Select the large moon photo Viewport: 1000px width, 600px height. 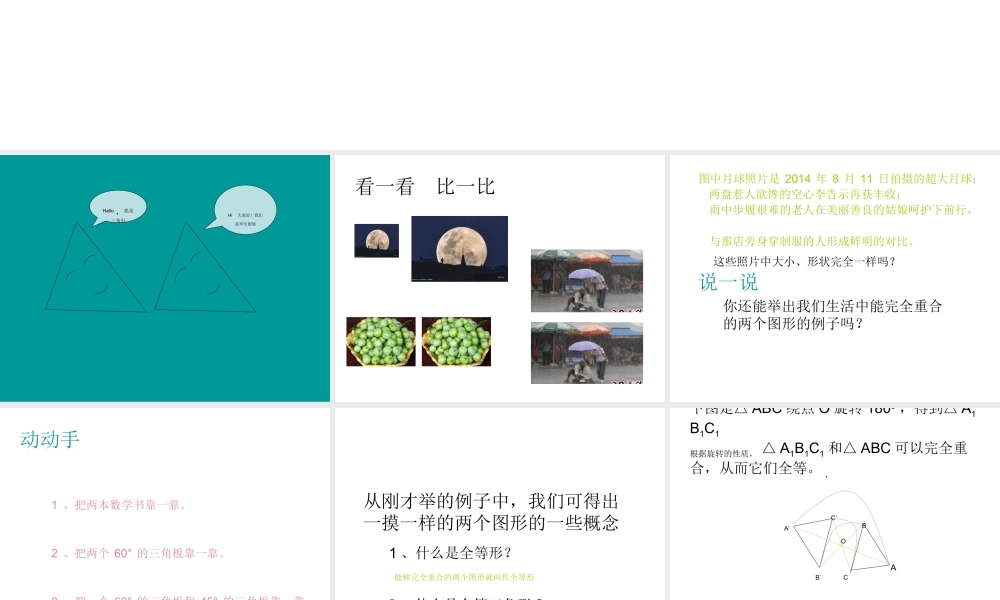coord(459,249)
